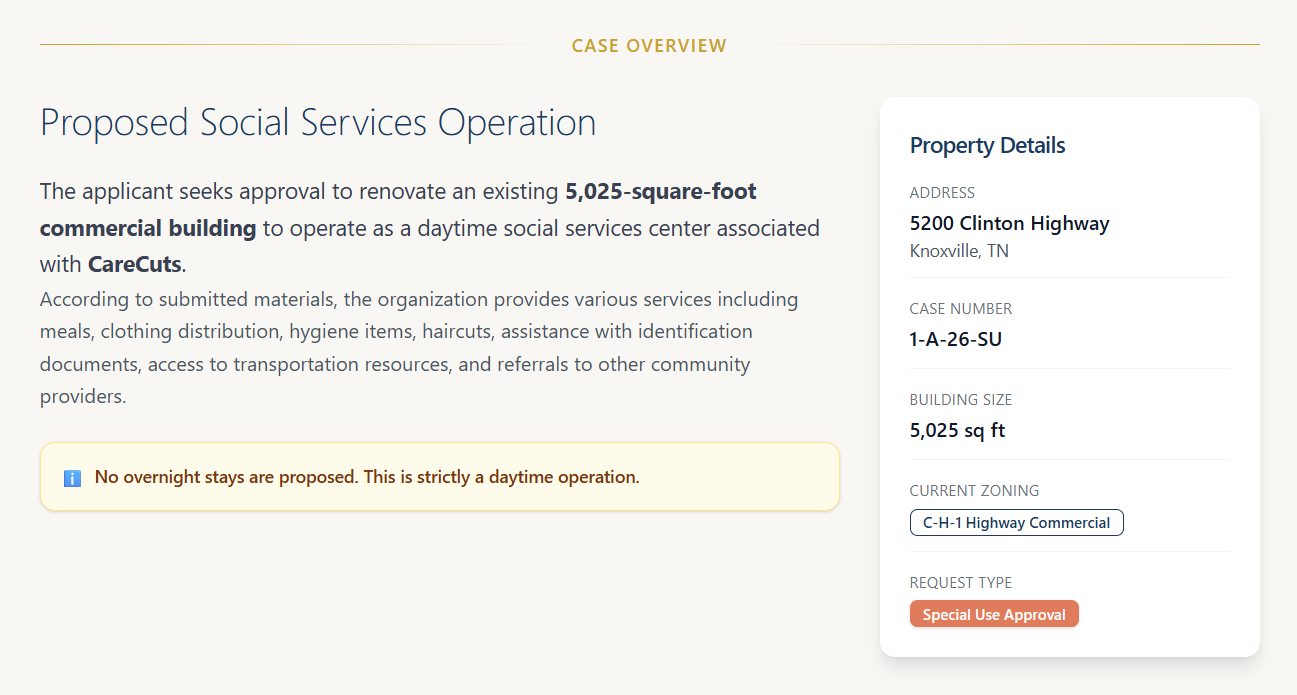Viewport: 1297px width, 695px height.
Task: Click the Address field label
Action: [942, 192]
